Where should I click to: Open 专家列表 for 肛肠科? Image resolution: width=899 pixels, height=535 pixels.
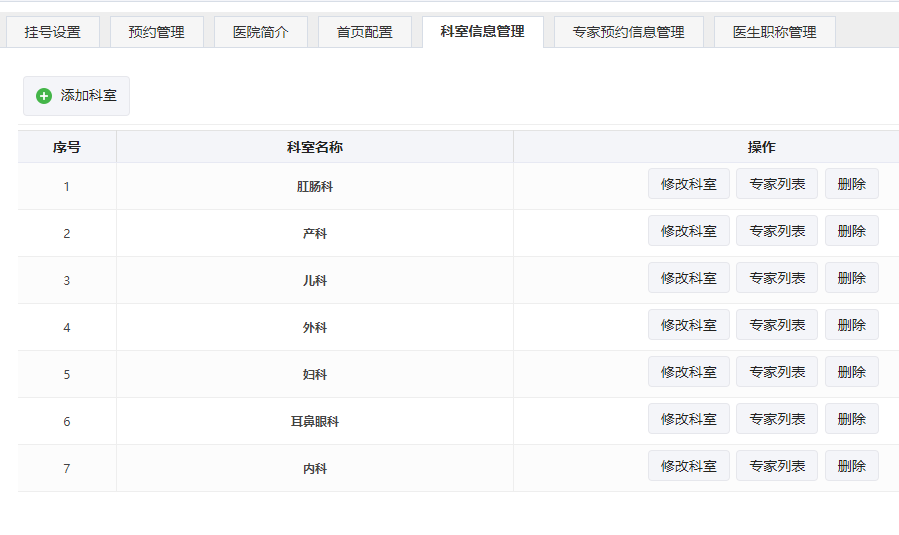(777, 184)
